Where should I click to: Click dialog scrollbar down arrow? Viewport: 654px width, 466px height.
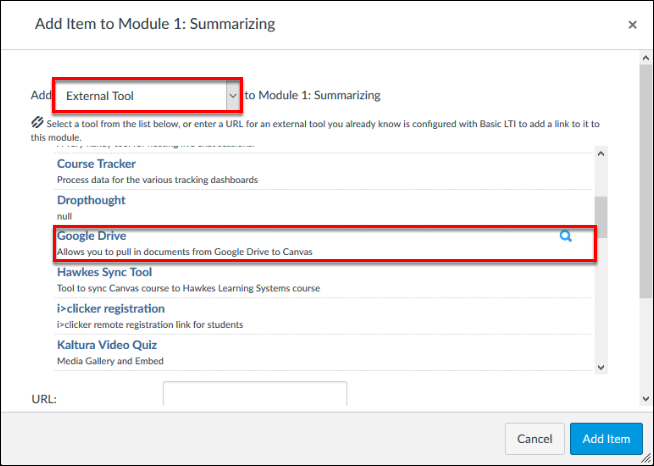(646, 399)
